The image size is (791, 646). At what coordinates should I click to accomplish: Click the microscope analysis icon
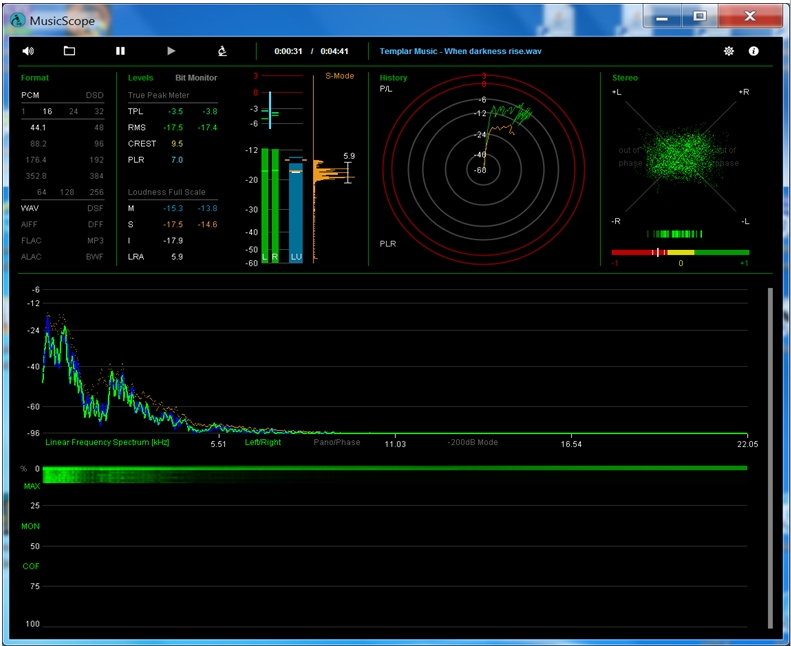pos(222,51)
